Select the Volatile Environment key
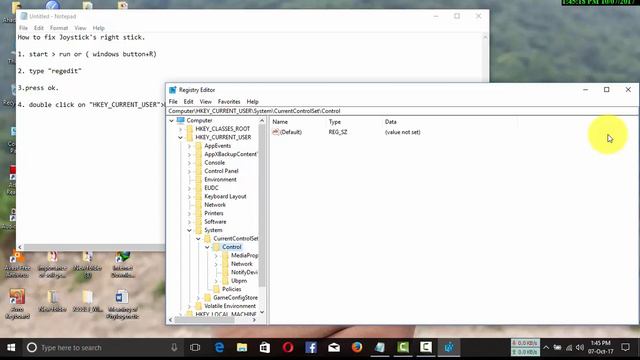 tap(230, 306)
